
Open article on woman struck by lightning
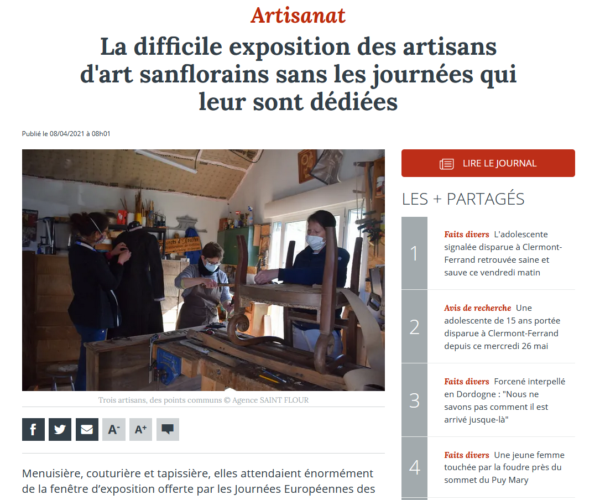tap(504, 467)
